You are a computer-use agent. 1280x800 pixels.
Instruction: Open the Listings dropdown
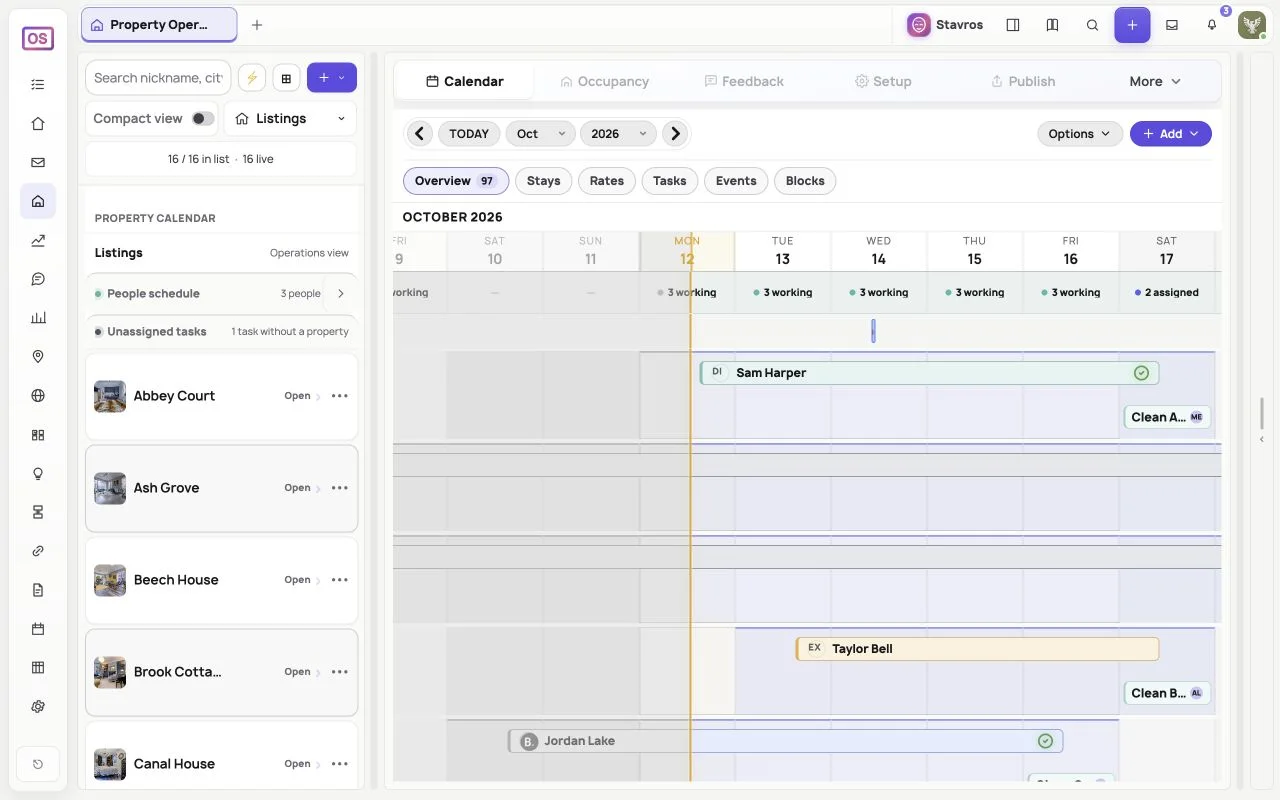coord(290,118)
